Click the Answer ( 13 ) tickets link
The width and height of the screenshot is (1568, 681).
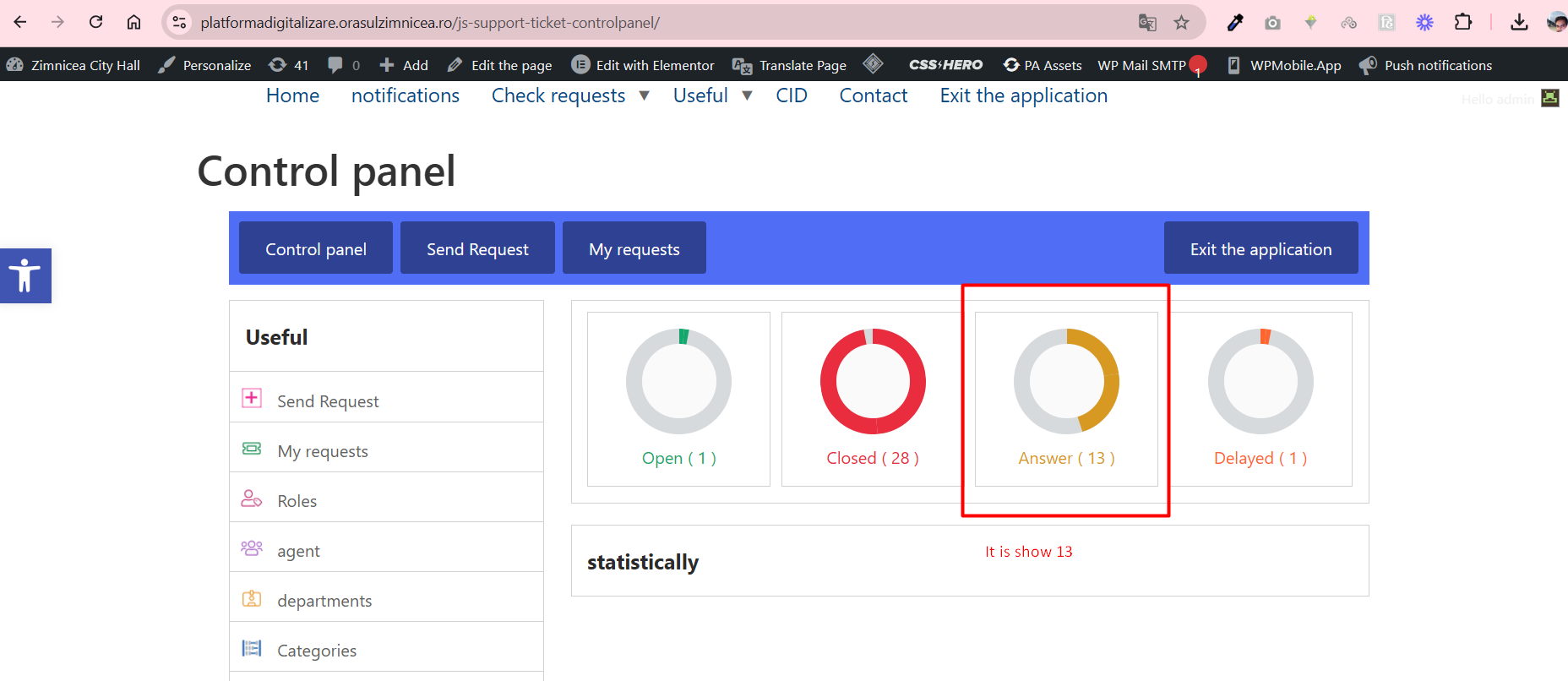pos(1066,458)
